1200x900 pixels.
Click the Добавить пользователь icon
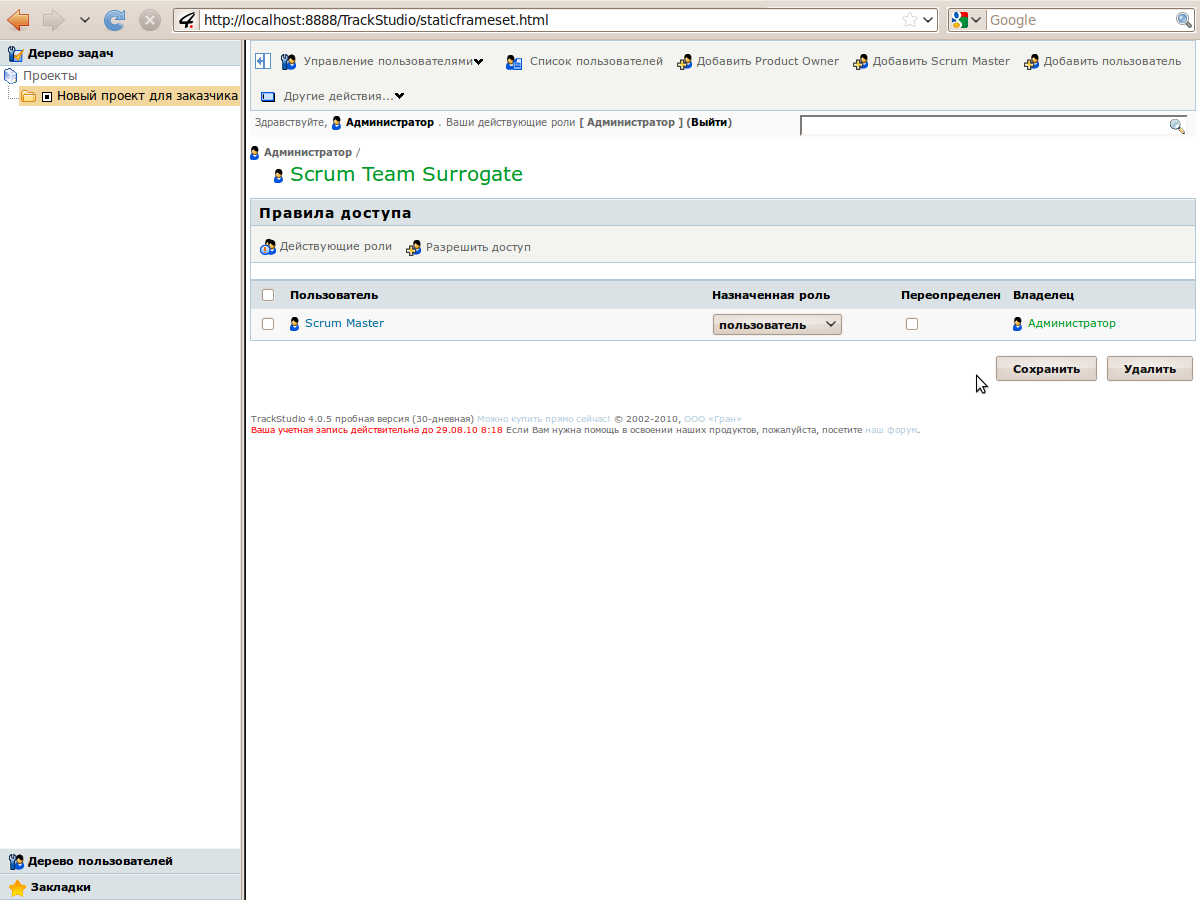pos(1031,62)
